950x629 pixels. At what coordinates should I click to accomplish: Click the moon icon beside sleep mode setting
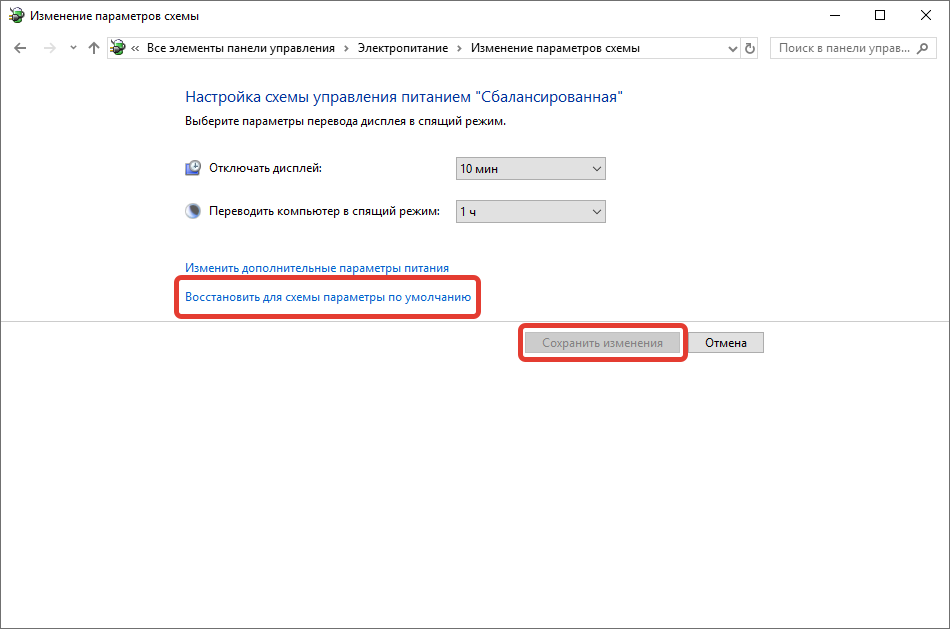[x=193, y=212]
